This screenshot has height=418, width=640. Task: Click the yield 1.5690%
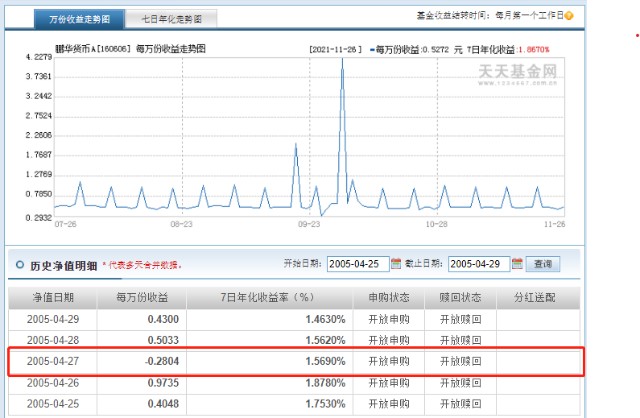[x=325, y=361]
